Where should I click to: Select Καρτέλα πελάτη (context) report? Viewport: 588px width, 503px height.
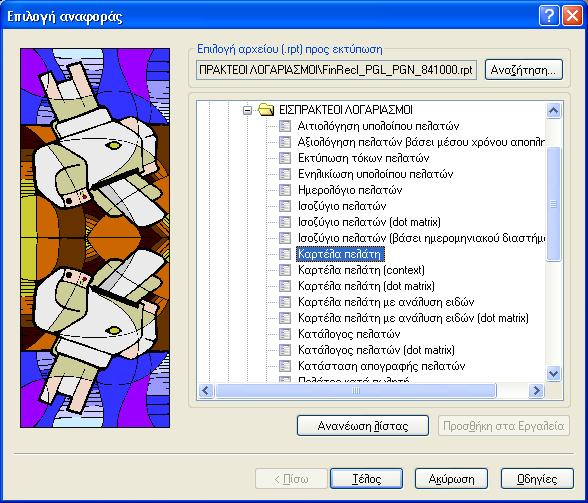point(361,270)
